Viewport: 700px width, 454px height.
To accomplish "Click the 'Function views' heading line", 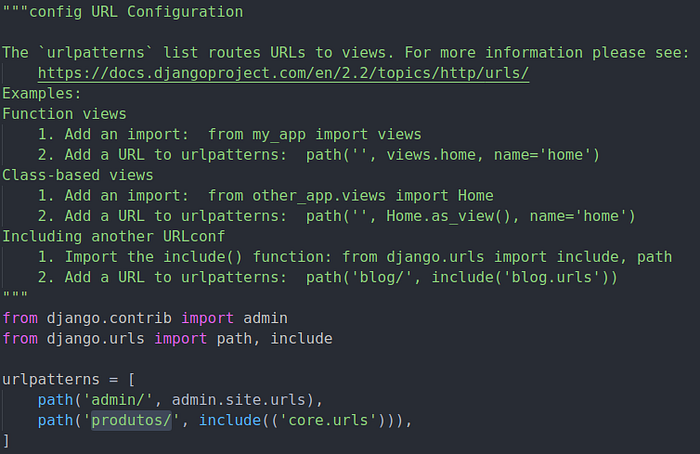I will point(64,114).
